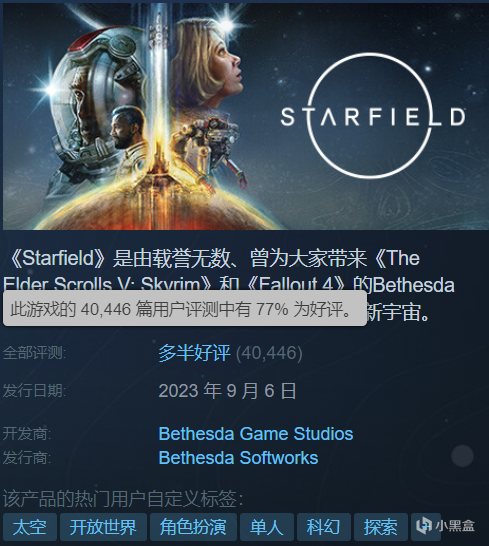Select the 太空 tag
The height and width of the screenshot is (546, 489).
click(30, 526)
